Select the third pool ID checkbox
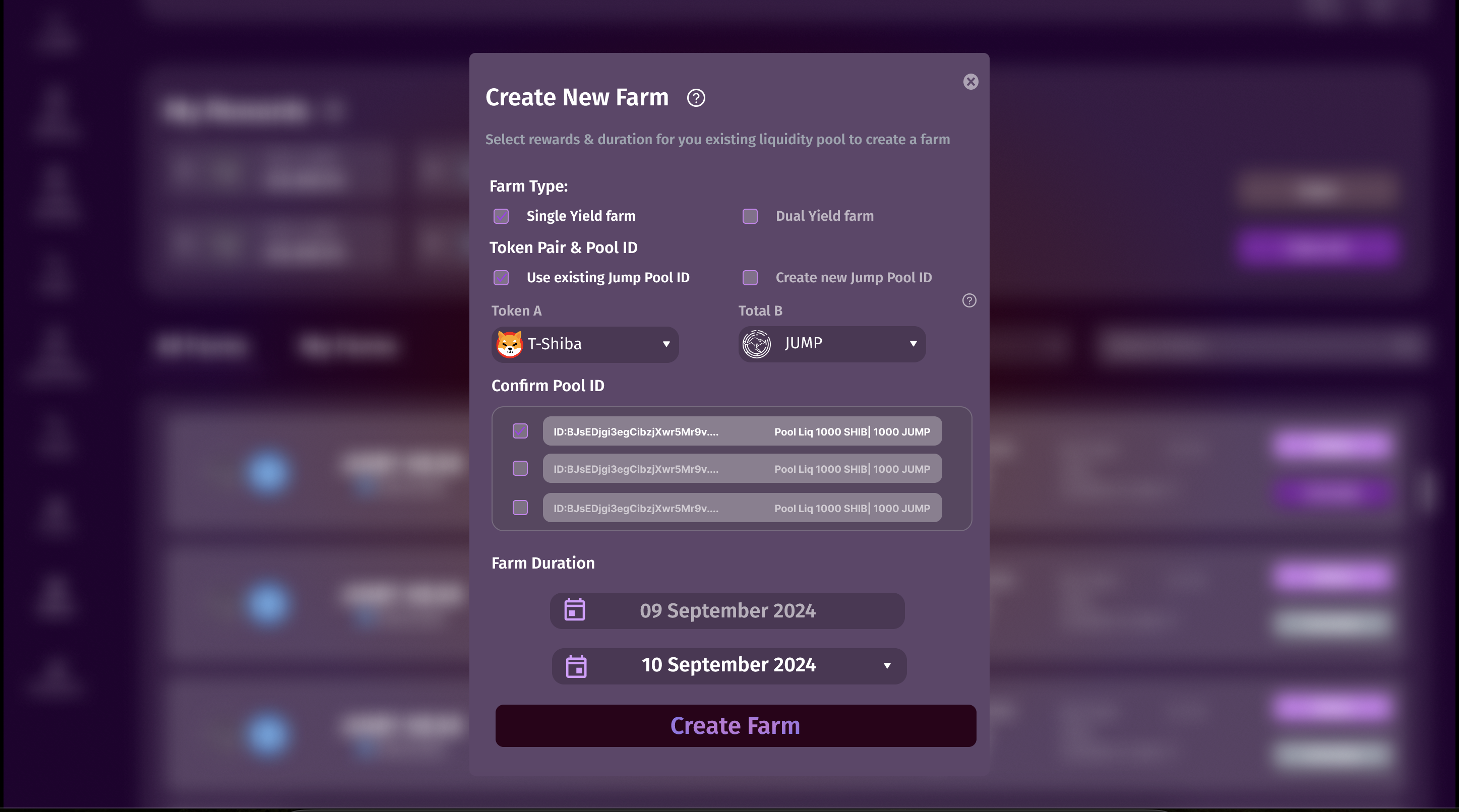This screenshot has height=812, width=1459. (520, 508)
